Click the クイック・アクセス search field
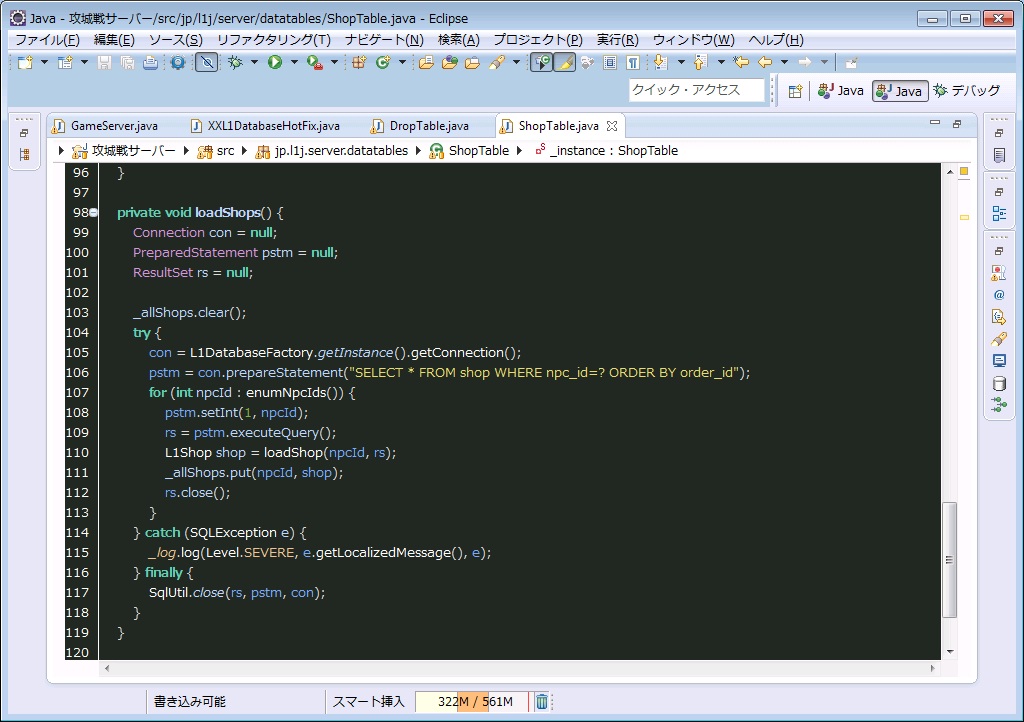This screenshot has height=722, width=1024. 696,90
